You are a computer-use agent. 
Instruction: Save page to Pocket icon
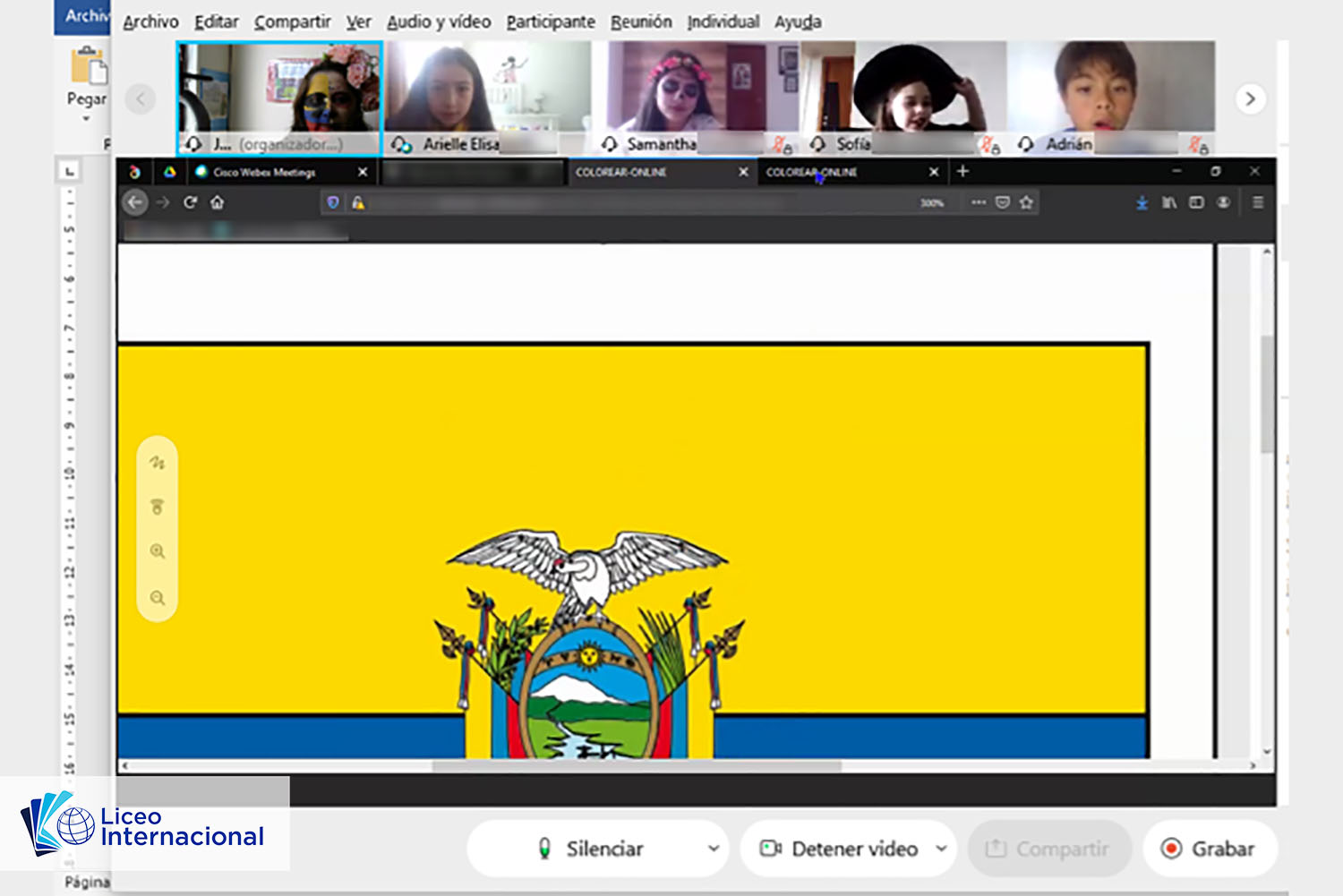(x=1003, y=202)
